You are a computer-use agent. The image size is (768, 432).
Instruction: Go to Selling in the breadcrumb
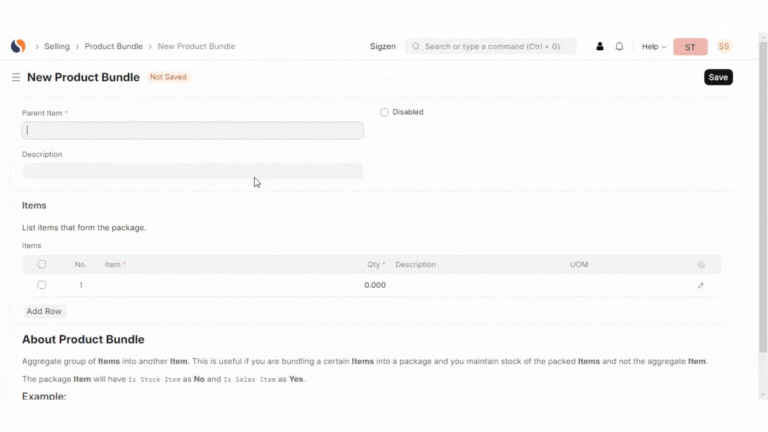(x=57, y=46)
